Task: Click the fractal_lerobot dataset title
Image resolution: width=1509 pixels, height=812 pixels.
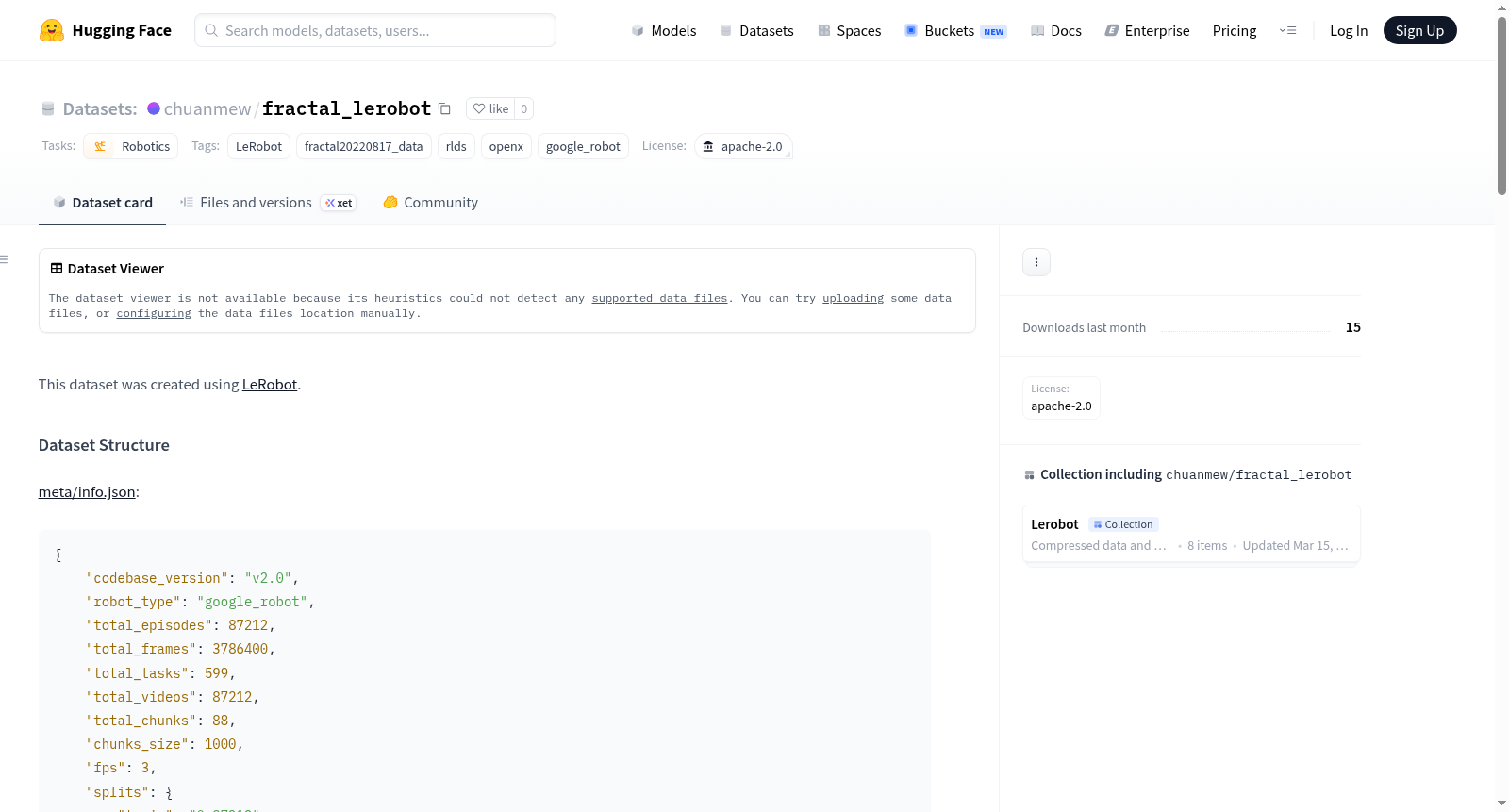Action: [x=347, y=108]
